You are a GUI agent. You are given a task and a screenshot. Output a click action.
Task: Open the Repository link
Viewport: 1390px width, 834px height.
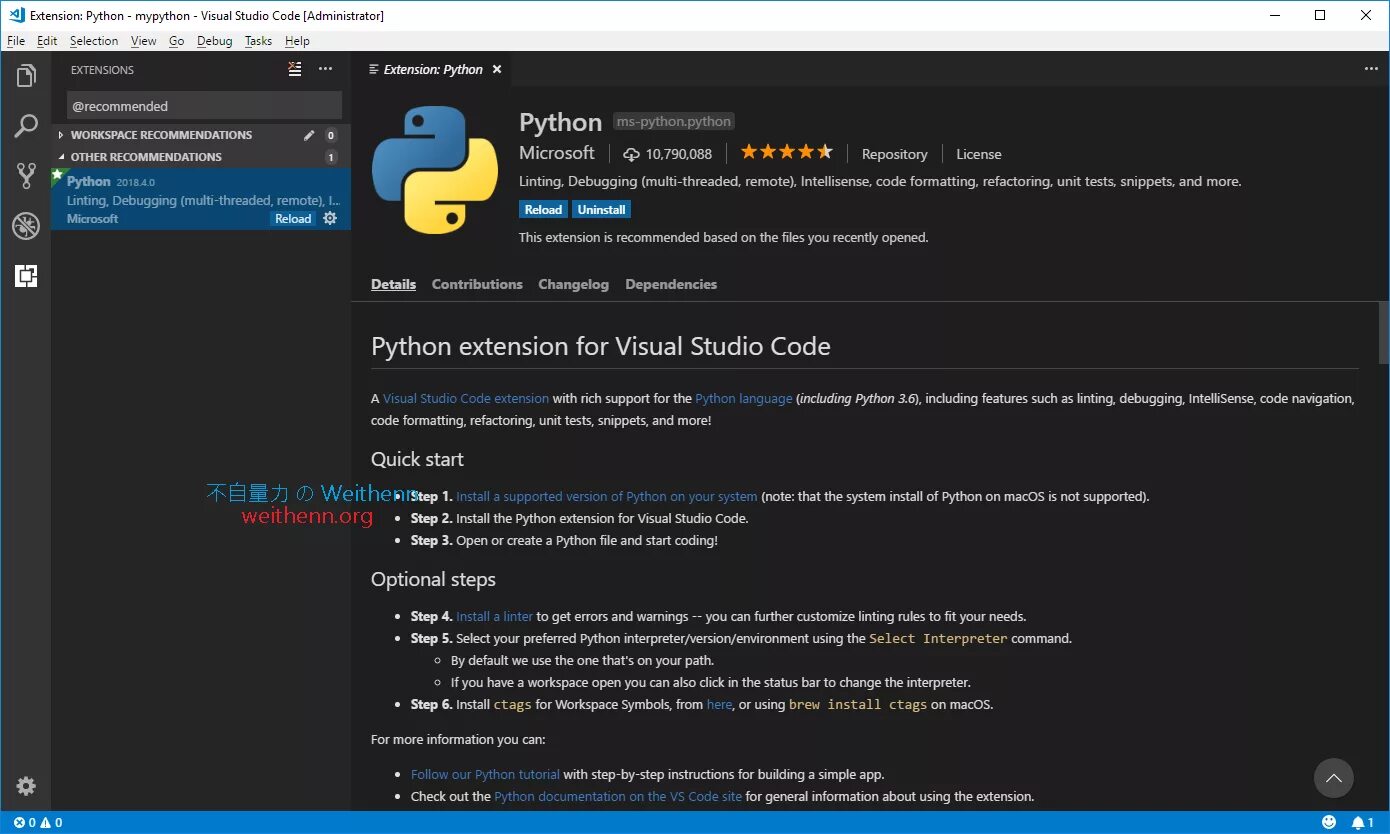coord(894,154)
